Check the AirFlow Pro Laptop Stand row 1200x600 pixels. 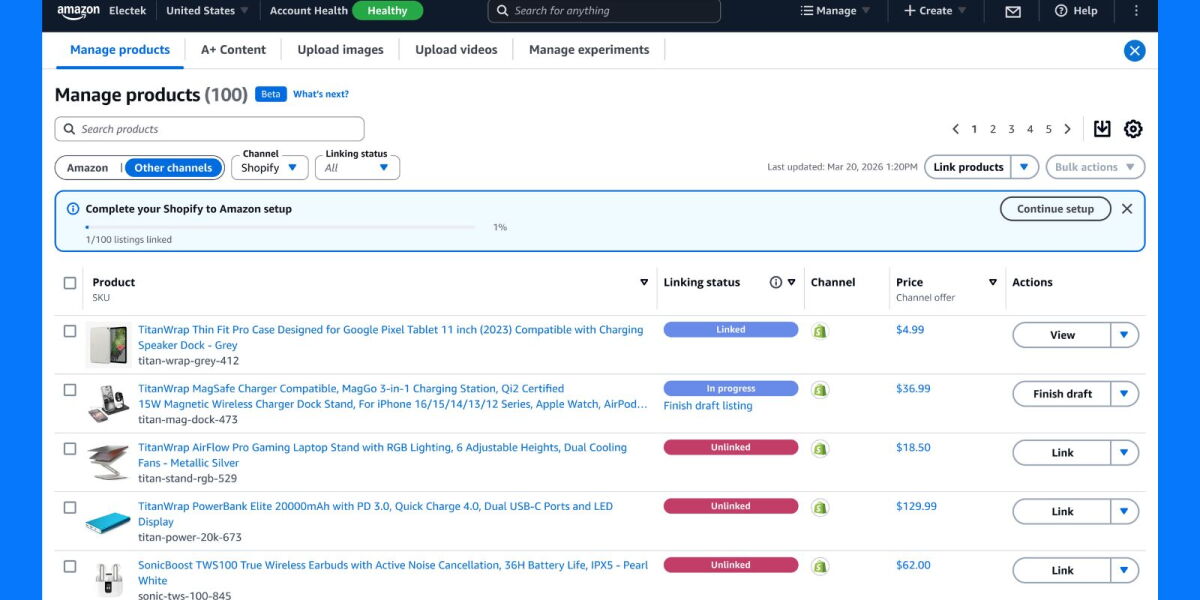click(70, 449)
